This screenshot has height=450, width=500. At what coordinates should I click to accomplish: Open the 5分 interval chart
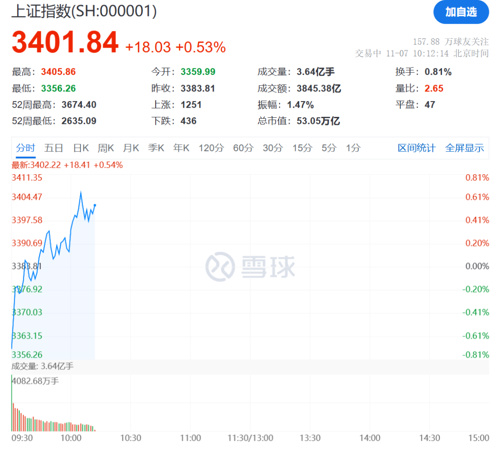pyautogui.click(x=329, y=148)
